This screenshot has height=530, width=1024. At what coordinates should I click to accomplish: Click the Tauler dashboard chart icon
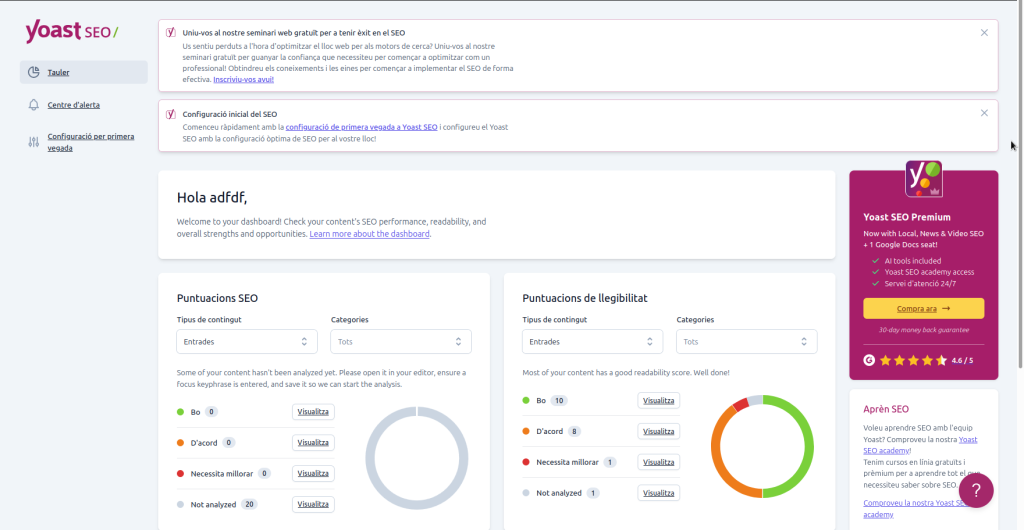[x=34, y=72]
